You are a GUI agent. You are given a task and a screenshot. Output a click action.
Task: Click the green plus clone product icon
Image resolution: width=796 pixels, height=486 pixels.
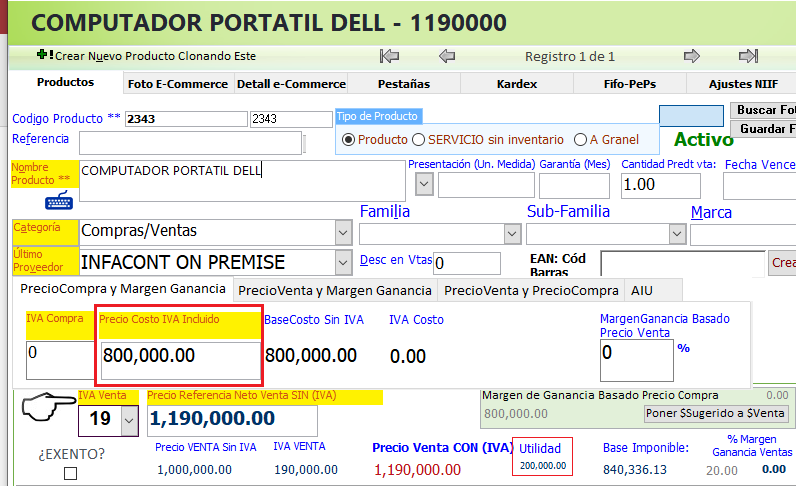point(44,54)
